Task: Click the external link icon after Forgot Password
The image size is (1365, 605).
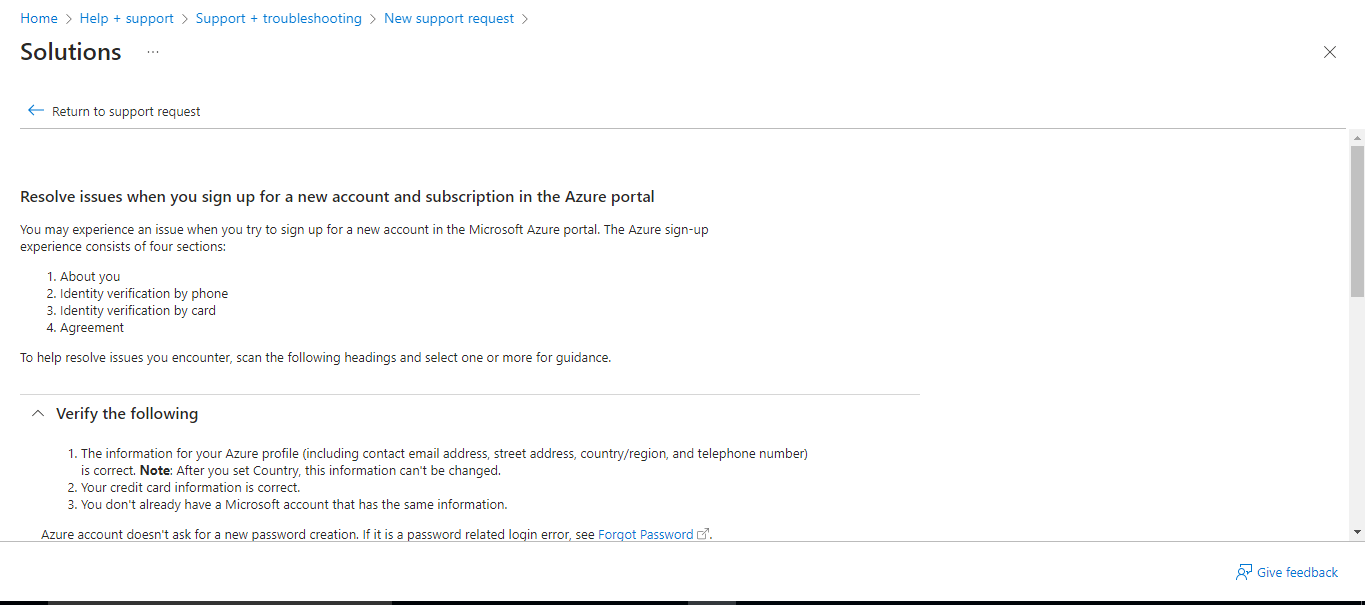Action: (x=702, y=533)
